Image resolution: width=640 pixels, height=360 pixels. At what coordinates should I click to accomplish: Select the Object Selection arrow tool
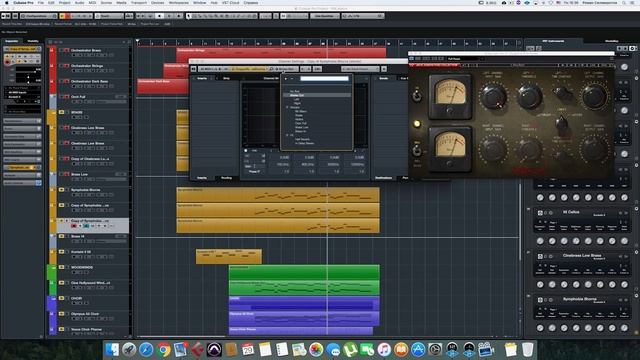pyautogui.click(x=189, y=16)
